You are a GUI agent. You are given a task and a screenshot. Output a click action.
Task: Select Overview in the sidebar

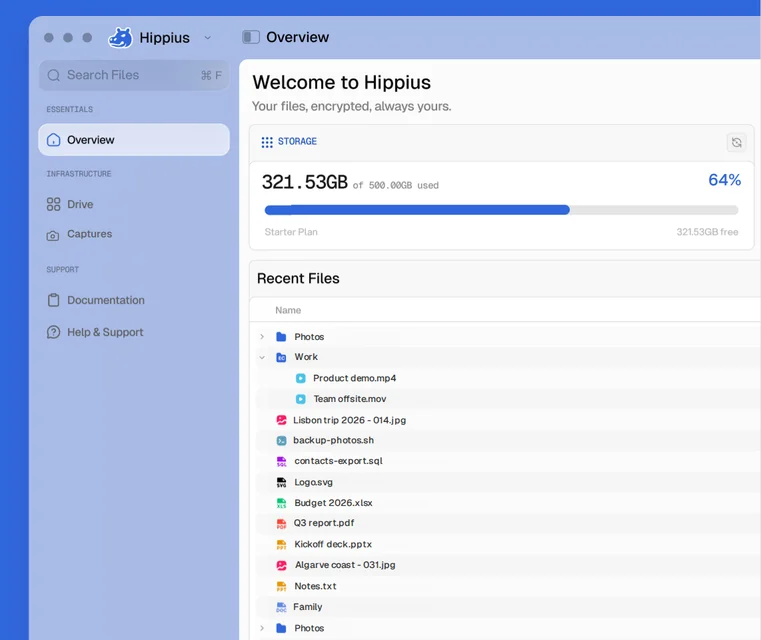(x=134, y=140)
